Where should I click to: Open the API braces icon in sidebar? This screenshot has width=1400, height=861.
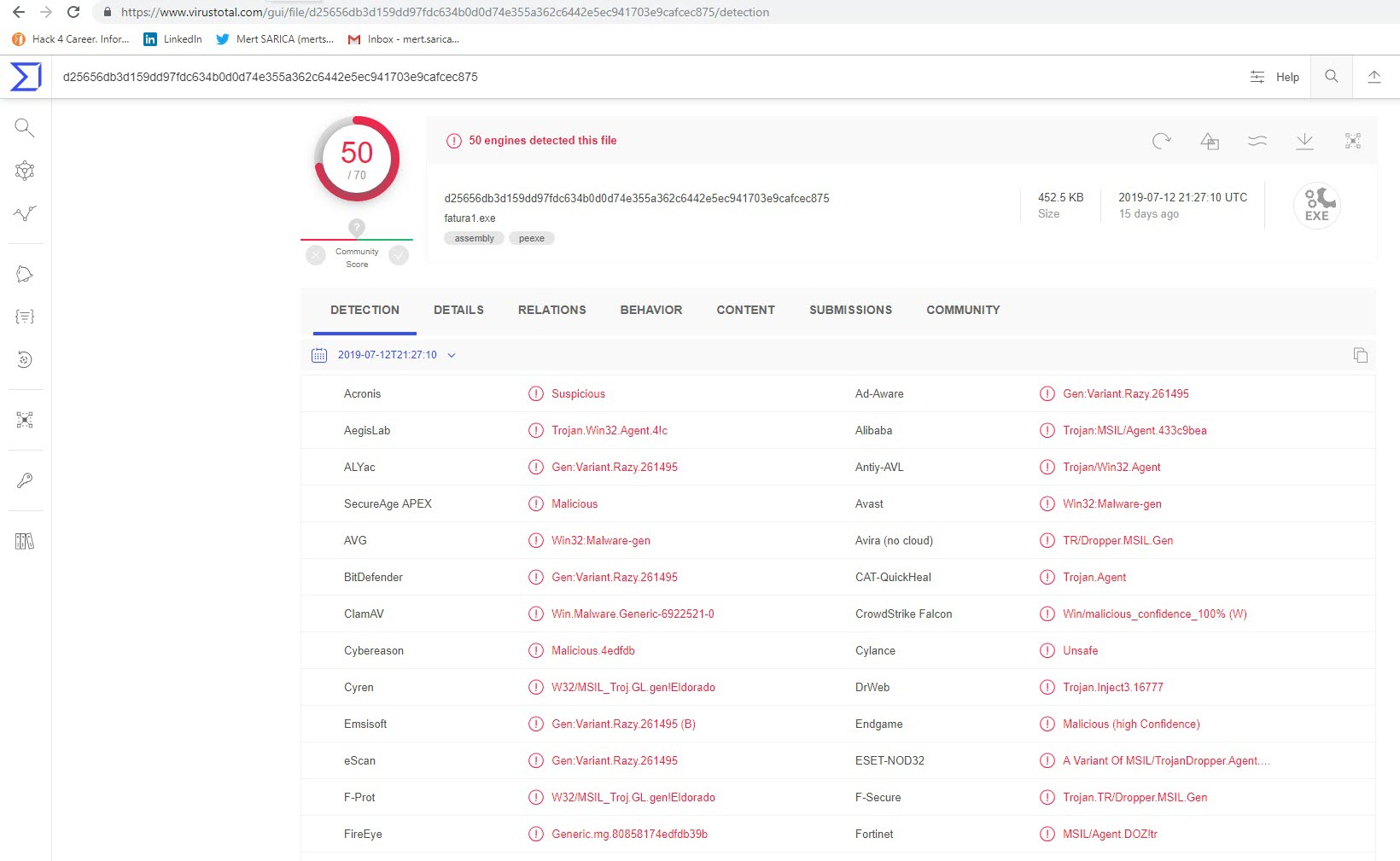pos(25,317)
